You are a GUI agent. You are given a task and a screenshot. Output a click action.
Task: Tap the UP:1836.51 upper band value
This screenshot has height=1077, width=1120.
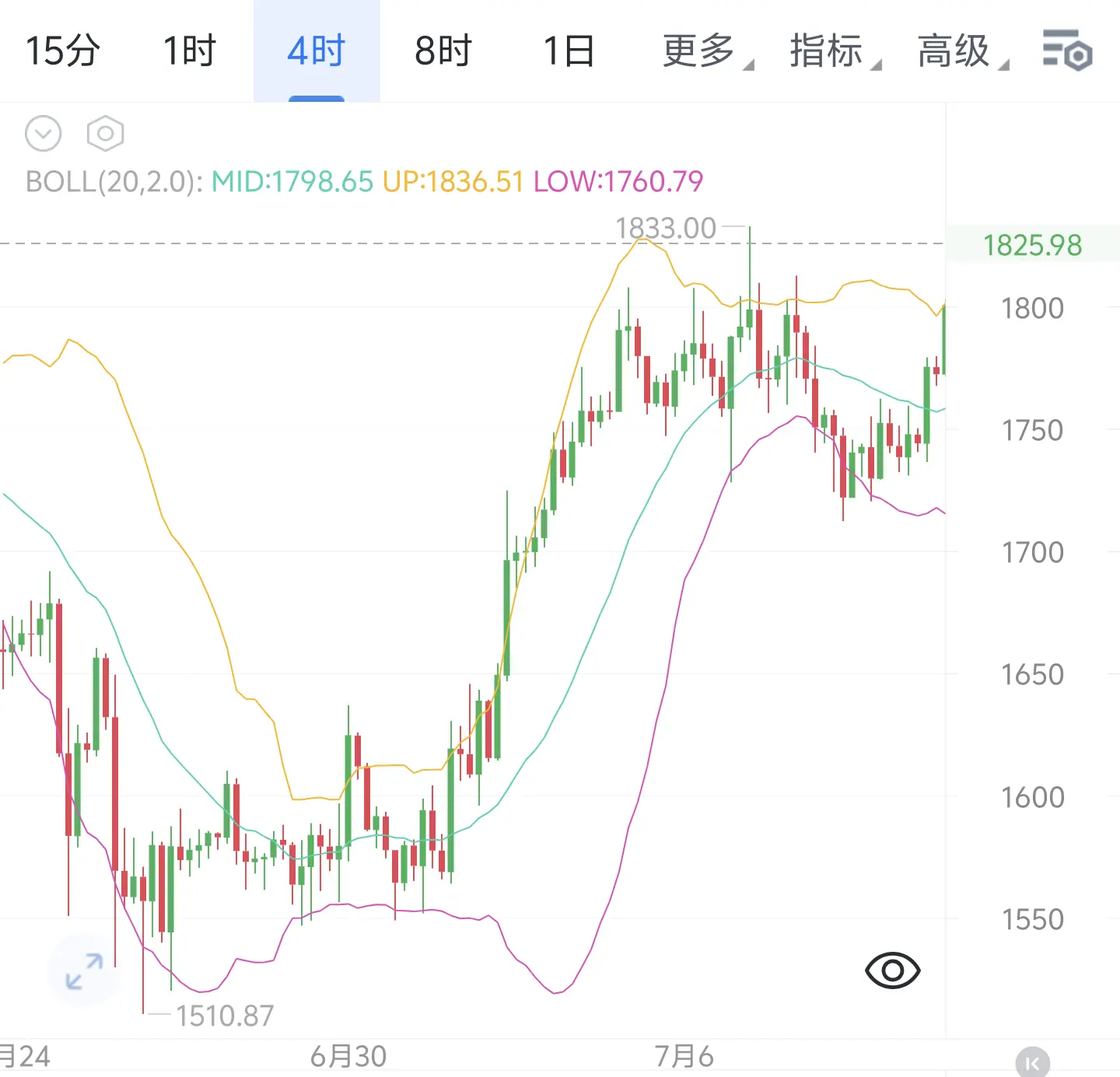pos(453,181)
